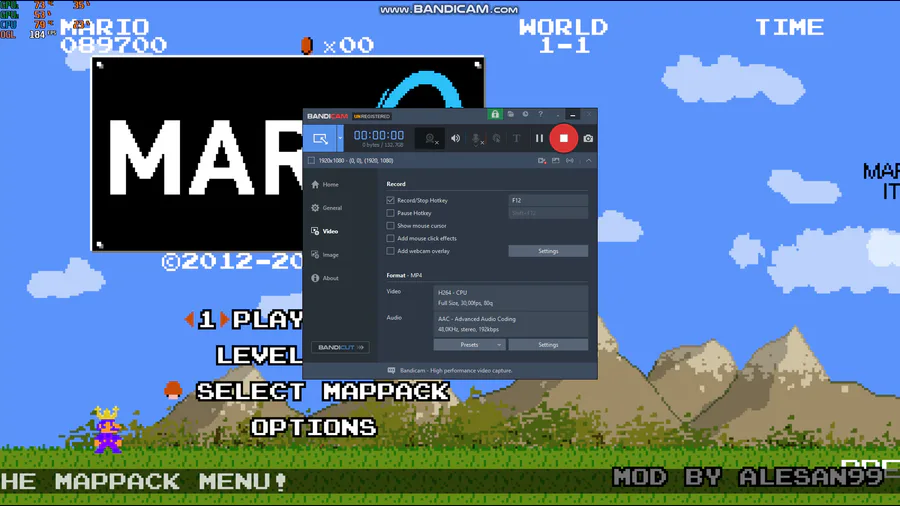Click the chat bubble icon in footer
This screenshot has width=900, height=506.
(391, 371)
